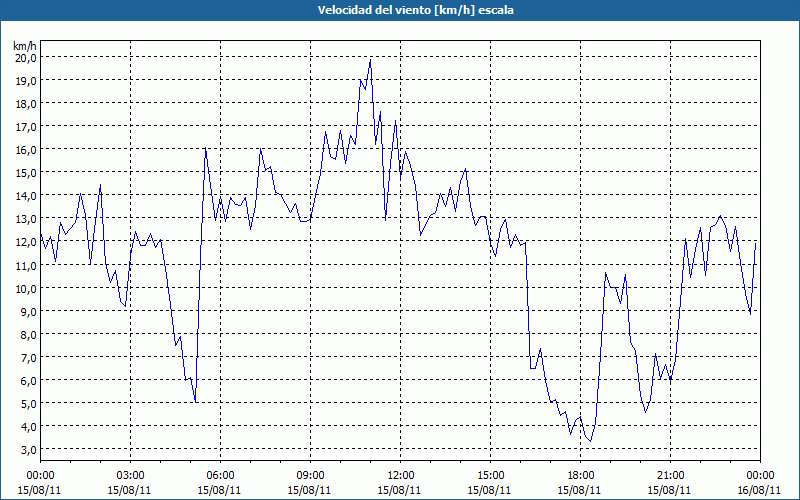Pick the "15,0" y-axis label

click(25, 172)
